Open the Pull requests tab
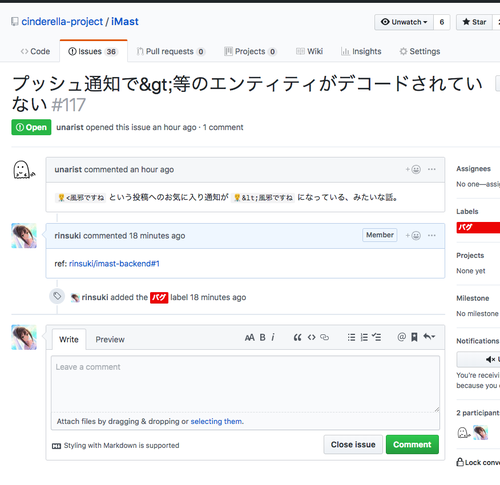The height and width of the screenshot is (485, 500). tap(171, 51)
